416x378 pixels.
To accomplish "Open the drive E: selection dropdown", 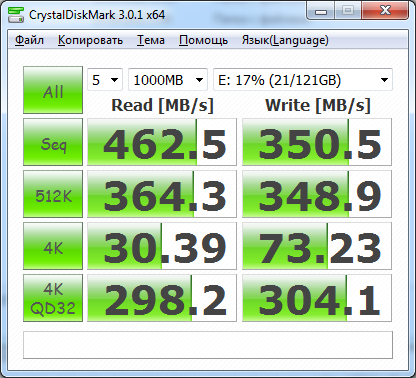I will point(303,80).
